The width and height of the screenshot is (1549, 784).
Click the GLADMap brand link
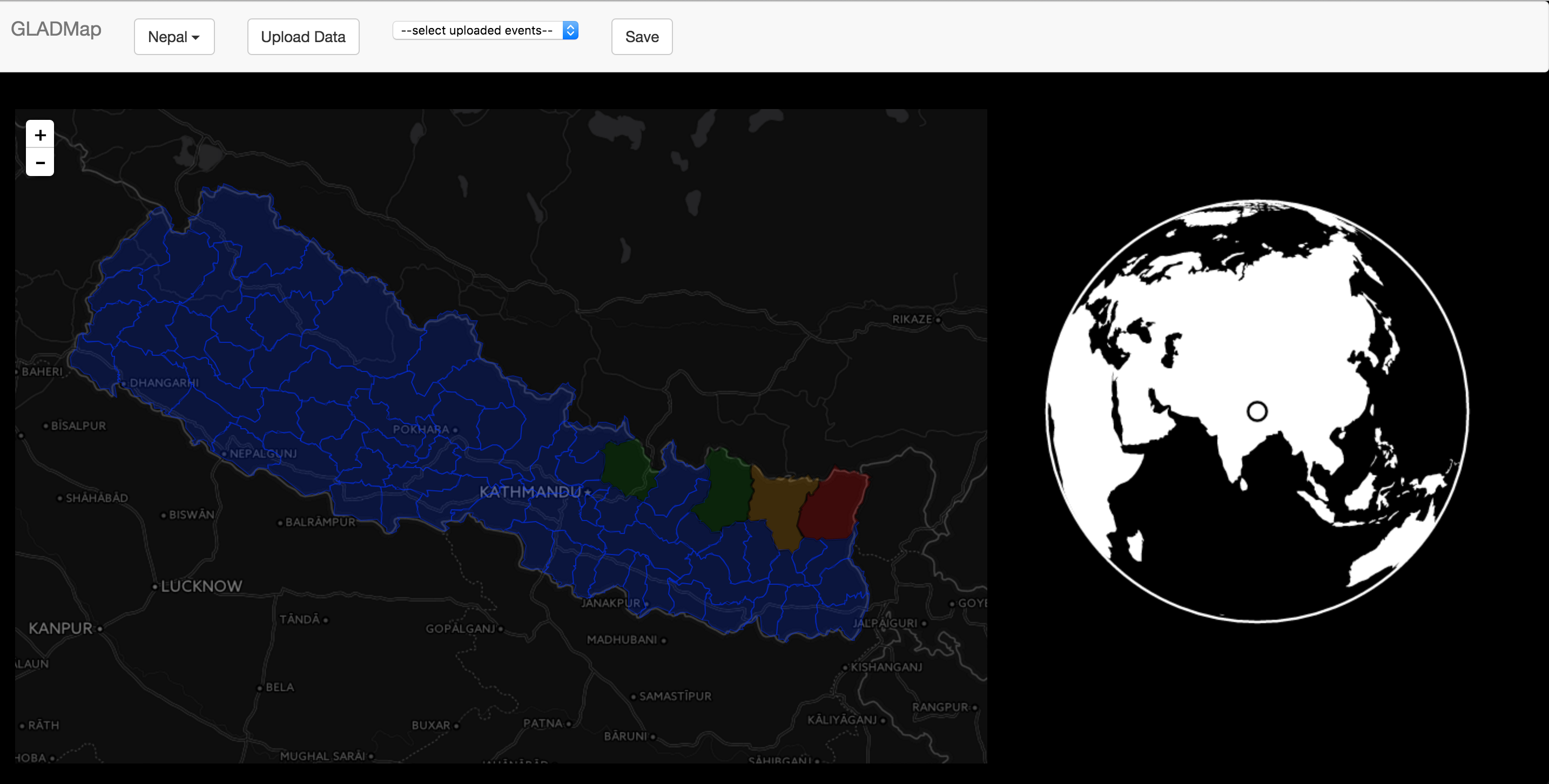[56, 29]
